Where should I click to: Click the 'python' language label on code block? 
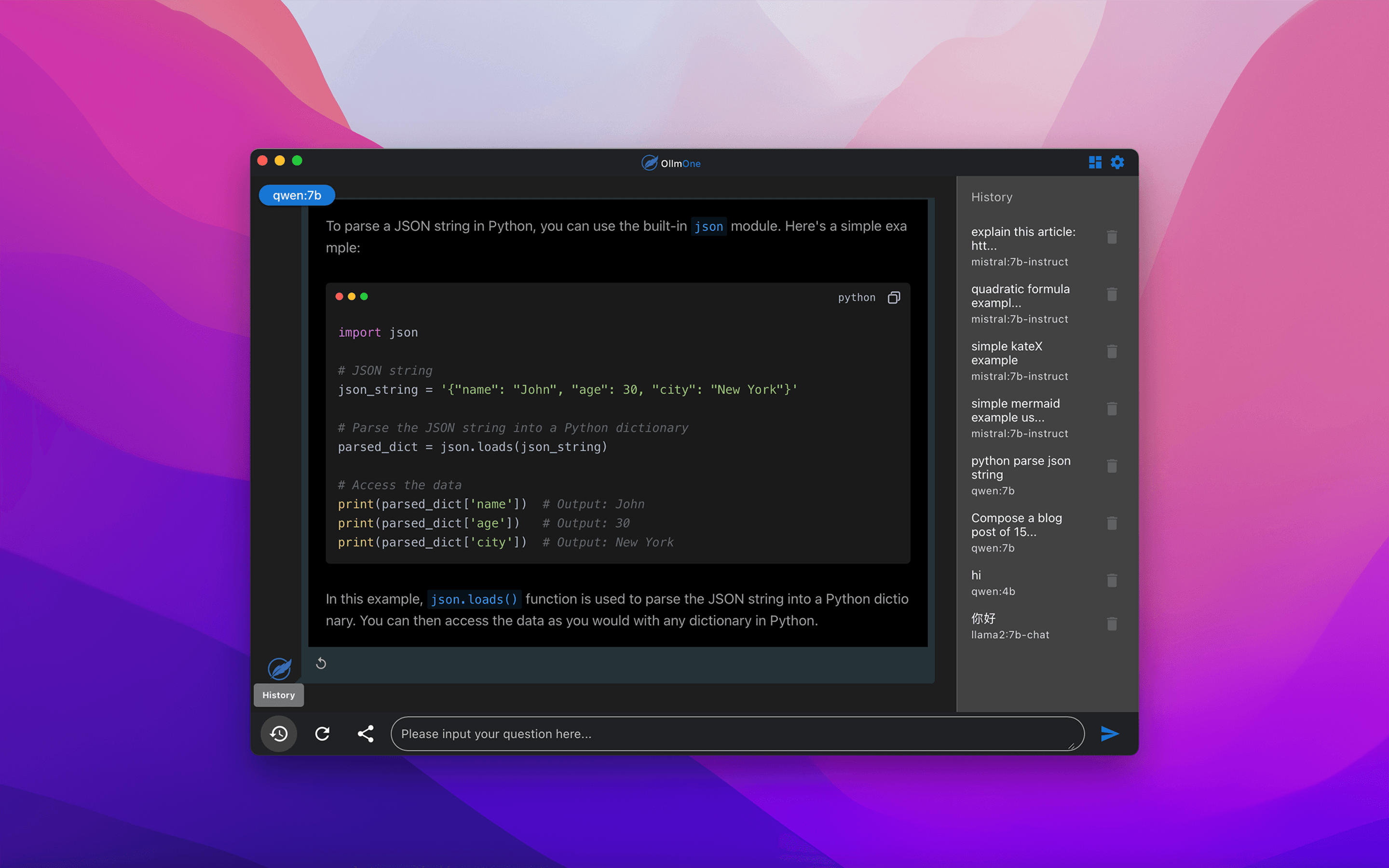[857, 298]
